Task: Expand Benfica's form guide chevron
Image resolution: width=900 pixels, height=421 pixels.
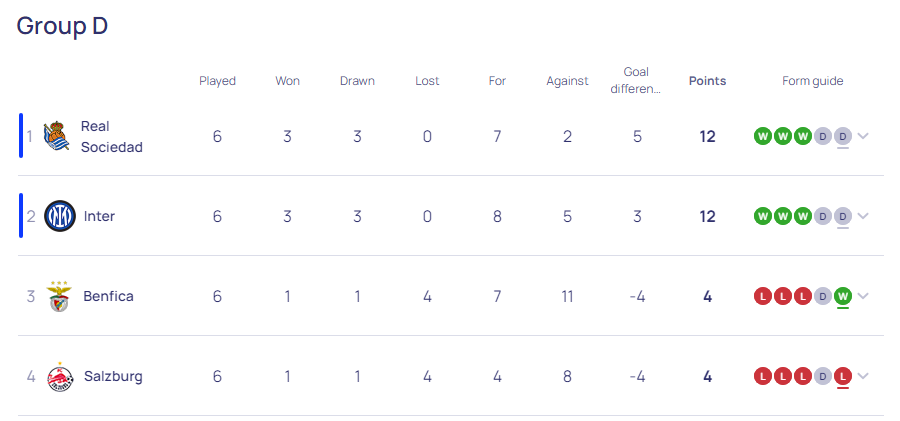Action: coord(863,296)
